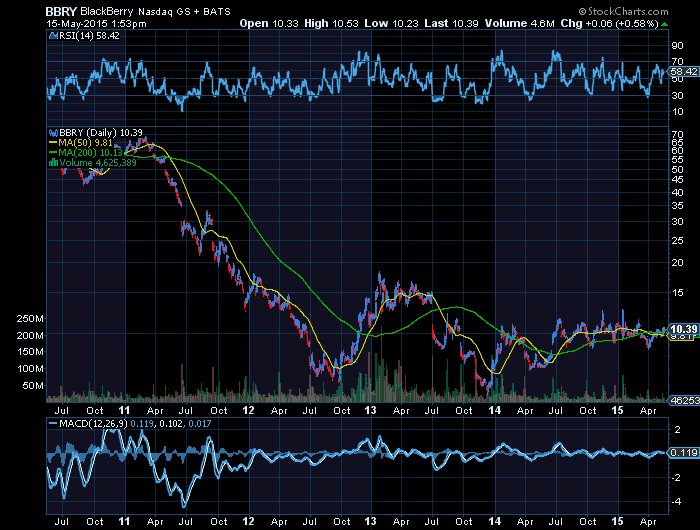Click the MA(200) 10.13 legend text
This screenshot has width=700, height=530.
(91, 153)
